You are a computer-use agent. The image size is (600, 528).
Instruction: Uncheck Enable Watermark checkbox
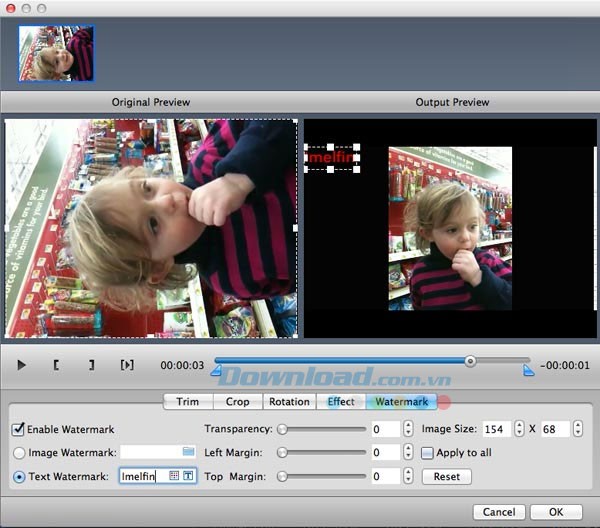click(18, 429)
